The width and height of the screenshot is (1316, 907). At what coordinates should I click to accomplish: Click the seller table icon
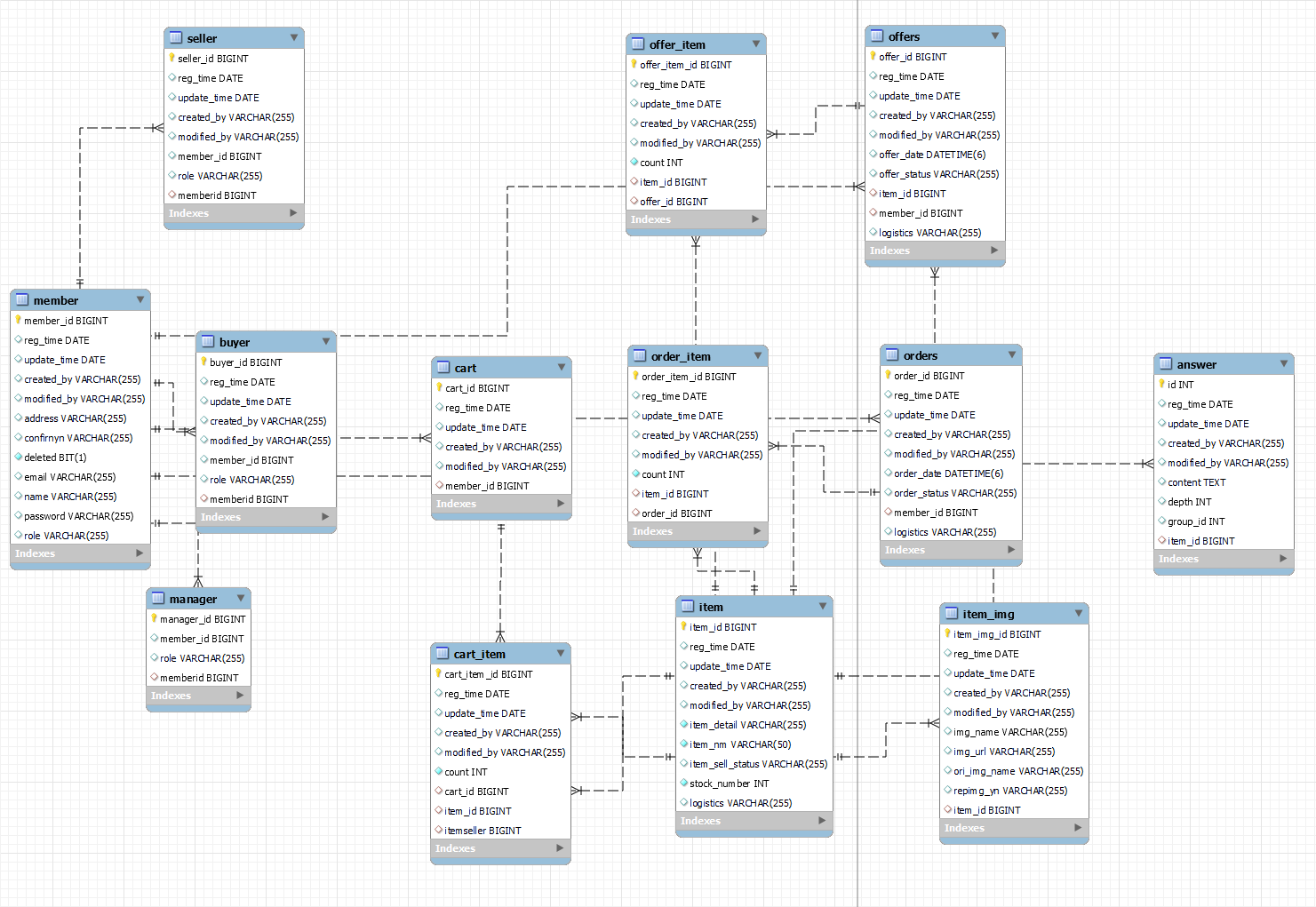[x=176, y=38]
